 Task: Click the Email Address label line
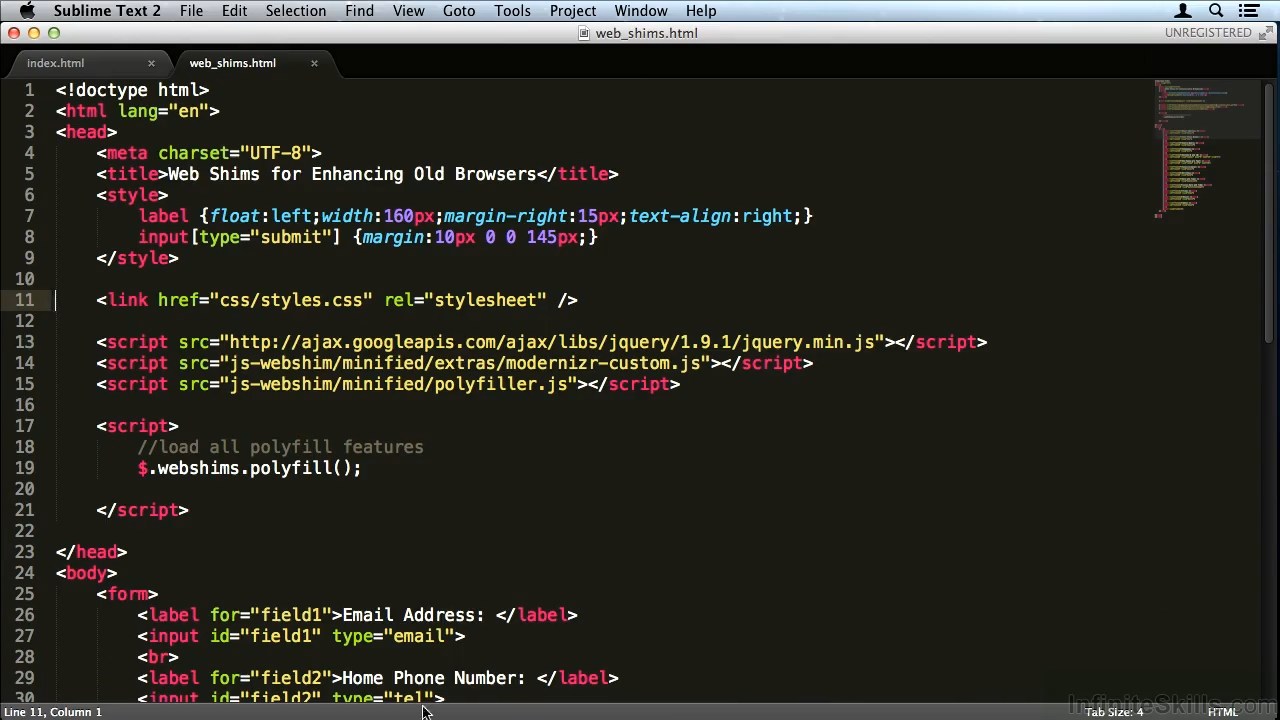[x=358, y=615]
